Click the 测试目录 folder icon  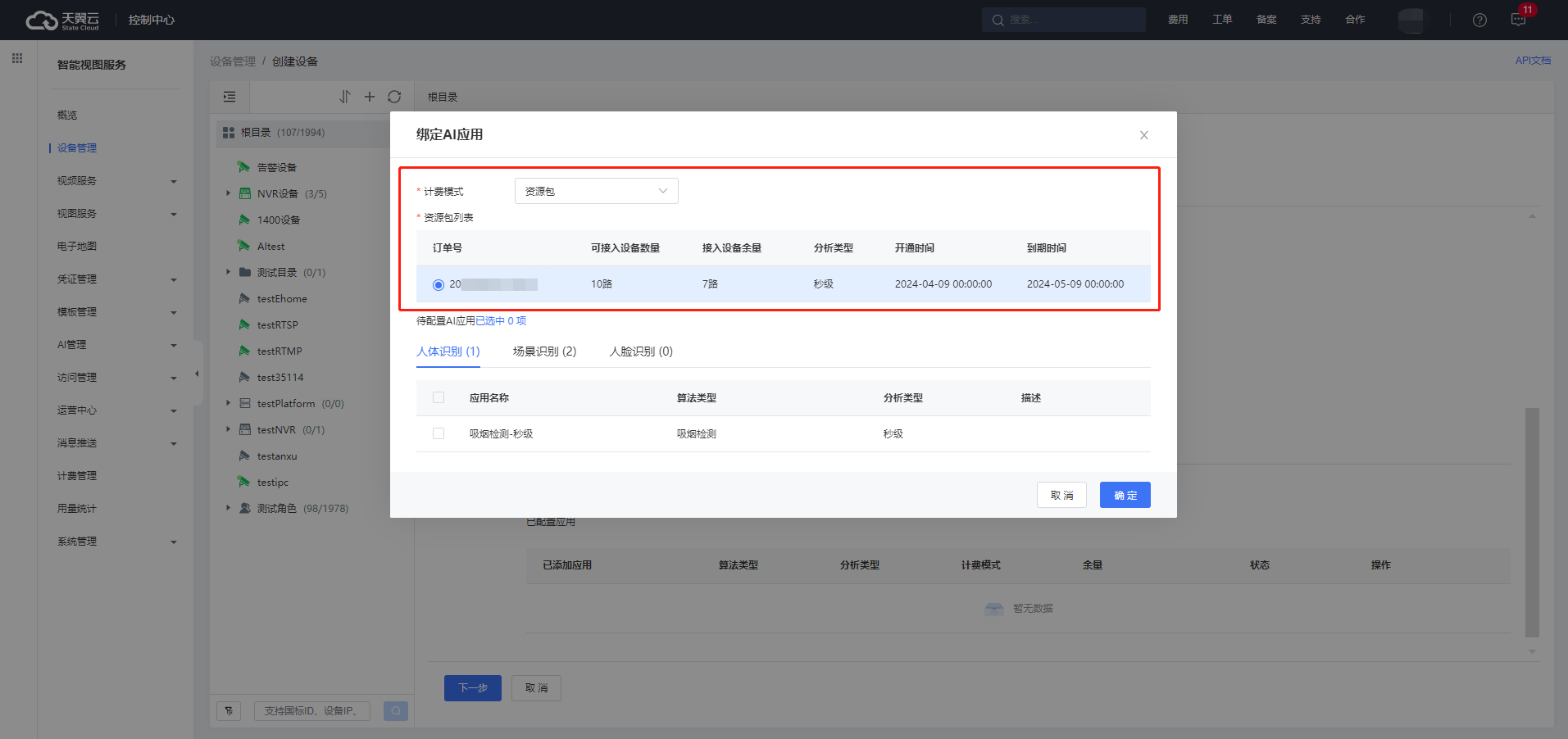click(x=244, y=272)
